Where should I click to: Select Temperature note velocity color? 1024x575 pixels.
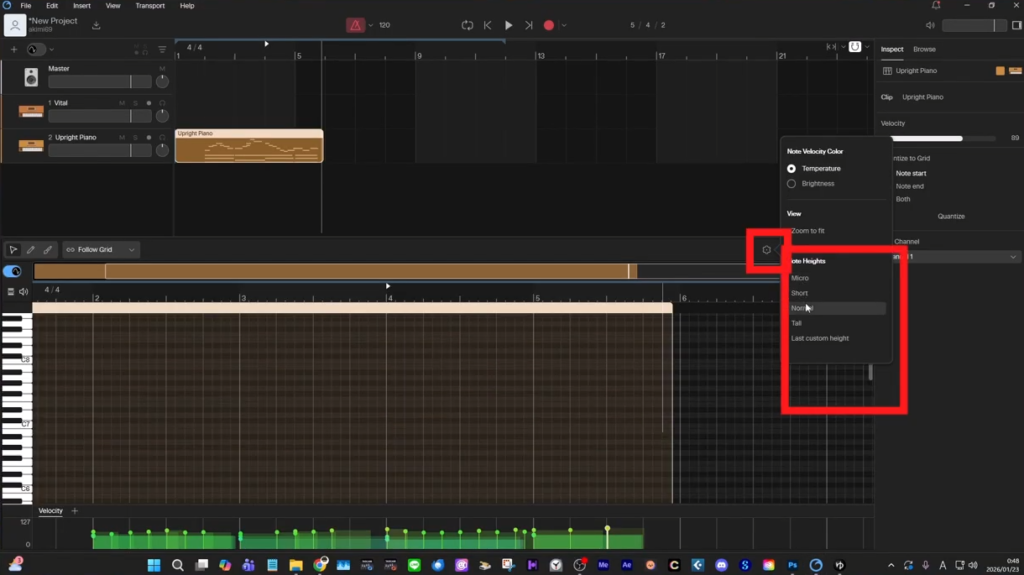click(x=792, y=168)
